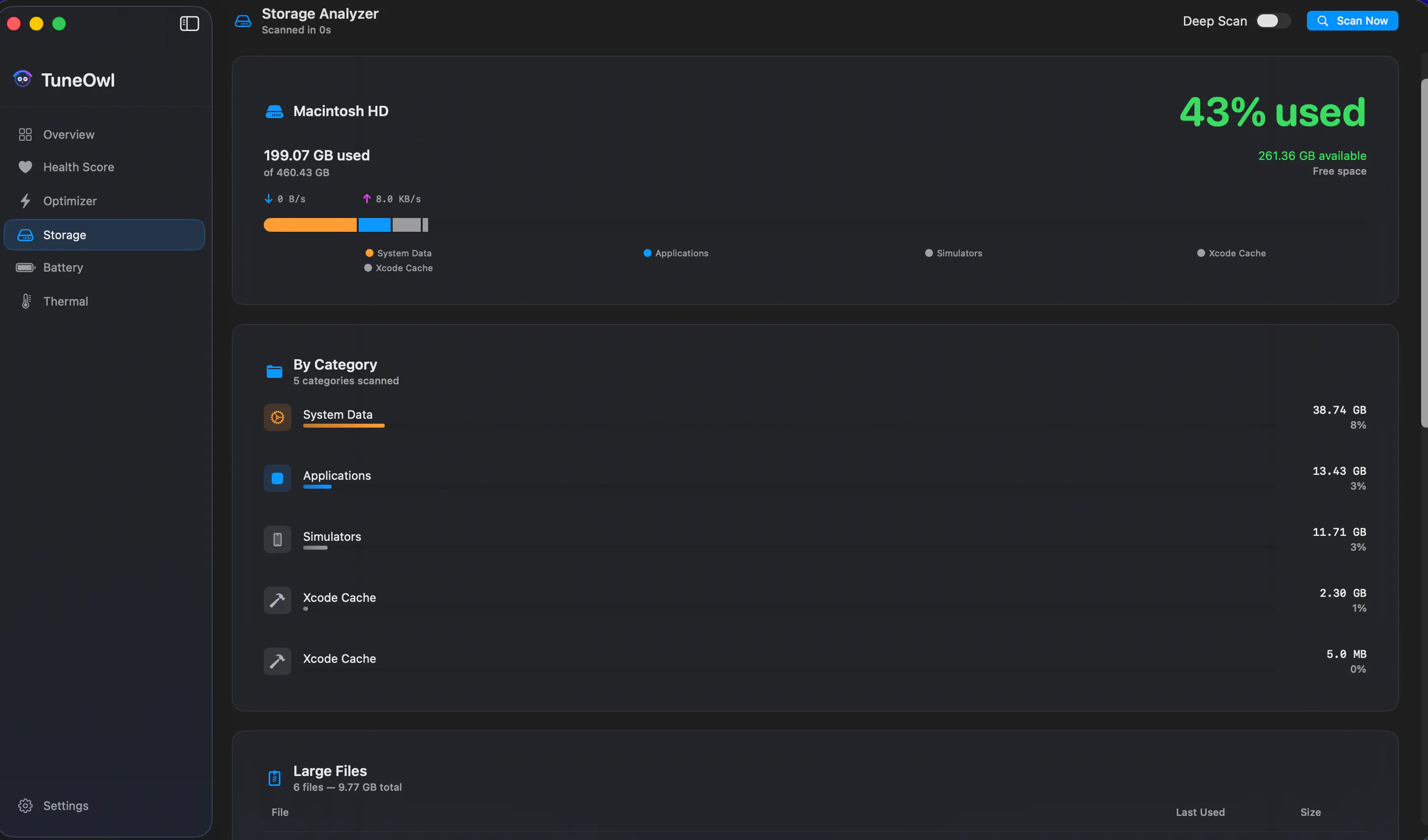This screenshot has width=1428, height=840.
Task: Click the blue Applications legend dot
Action: tap(647, 253)
